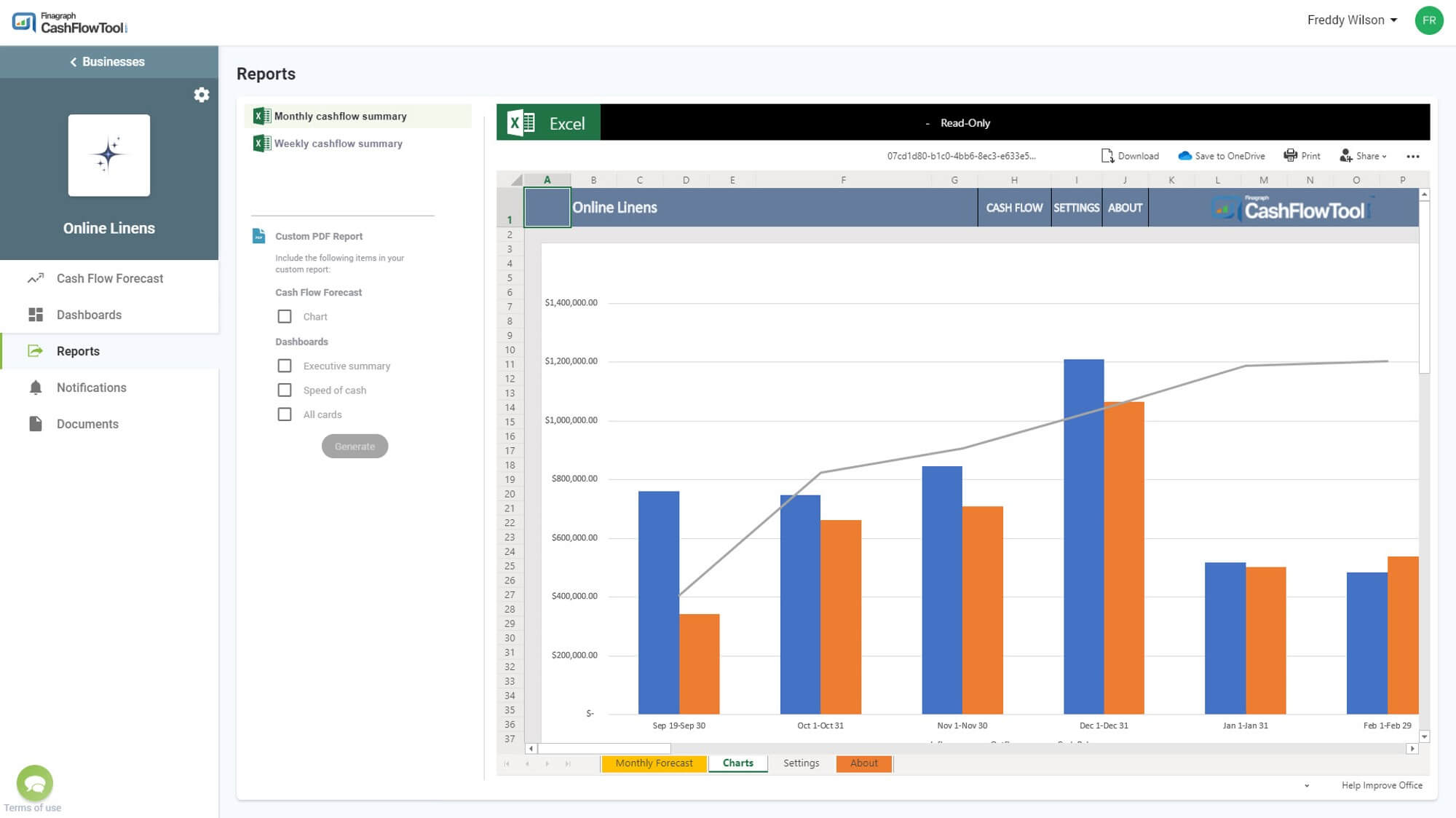Save workbook to OneDrive
This screenshot has width=1456, height=818.
pyautogui.click(x=1222, y=156)
